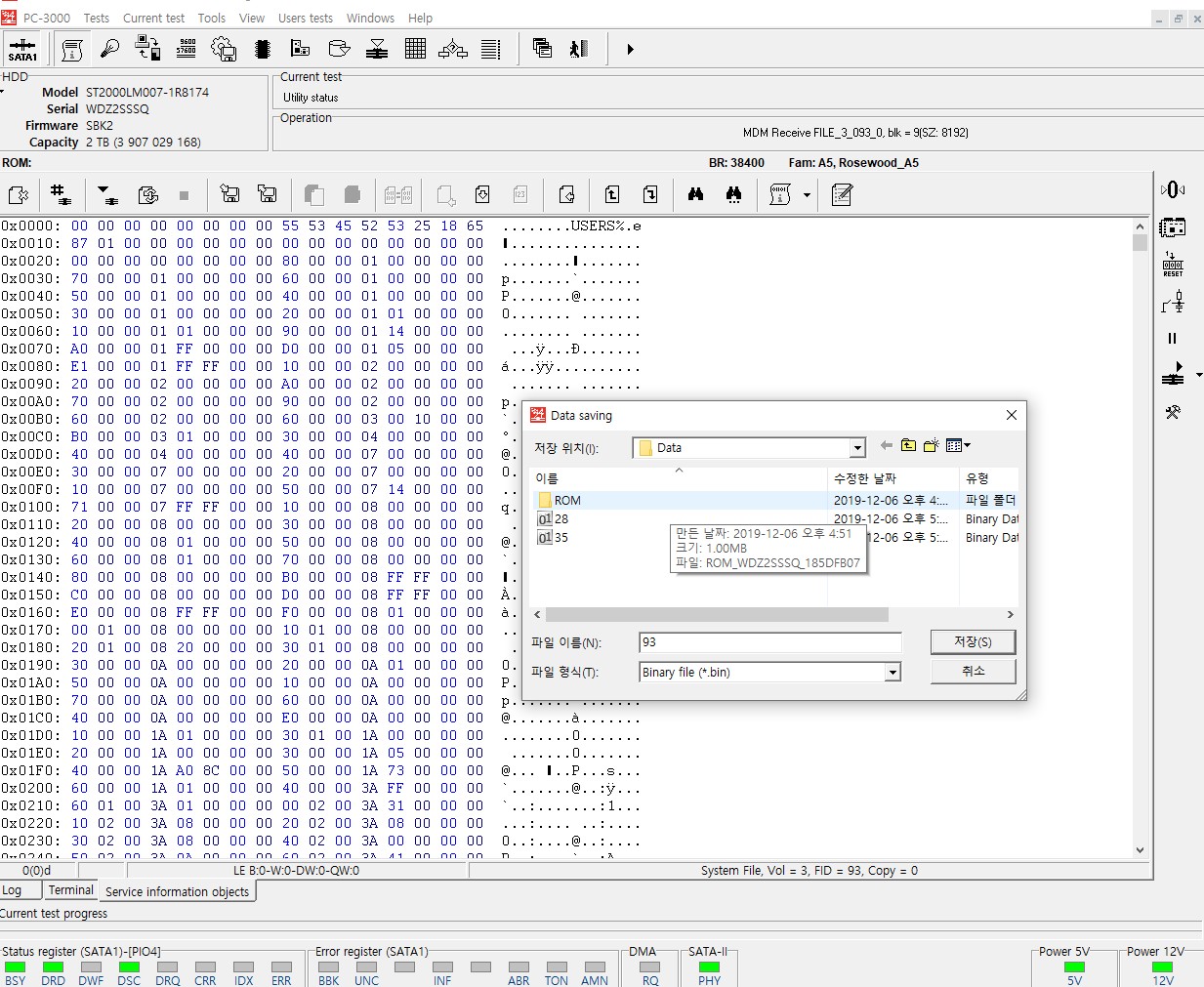Open the grid sector map icon

(415, 49)
